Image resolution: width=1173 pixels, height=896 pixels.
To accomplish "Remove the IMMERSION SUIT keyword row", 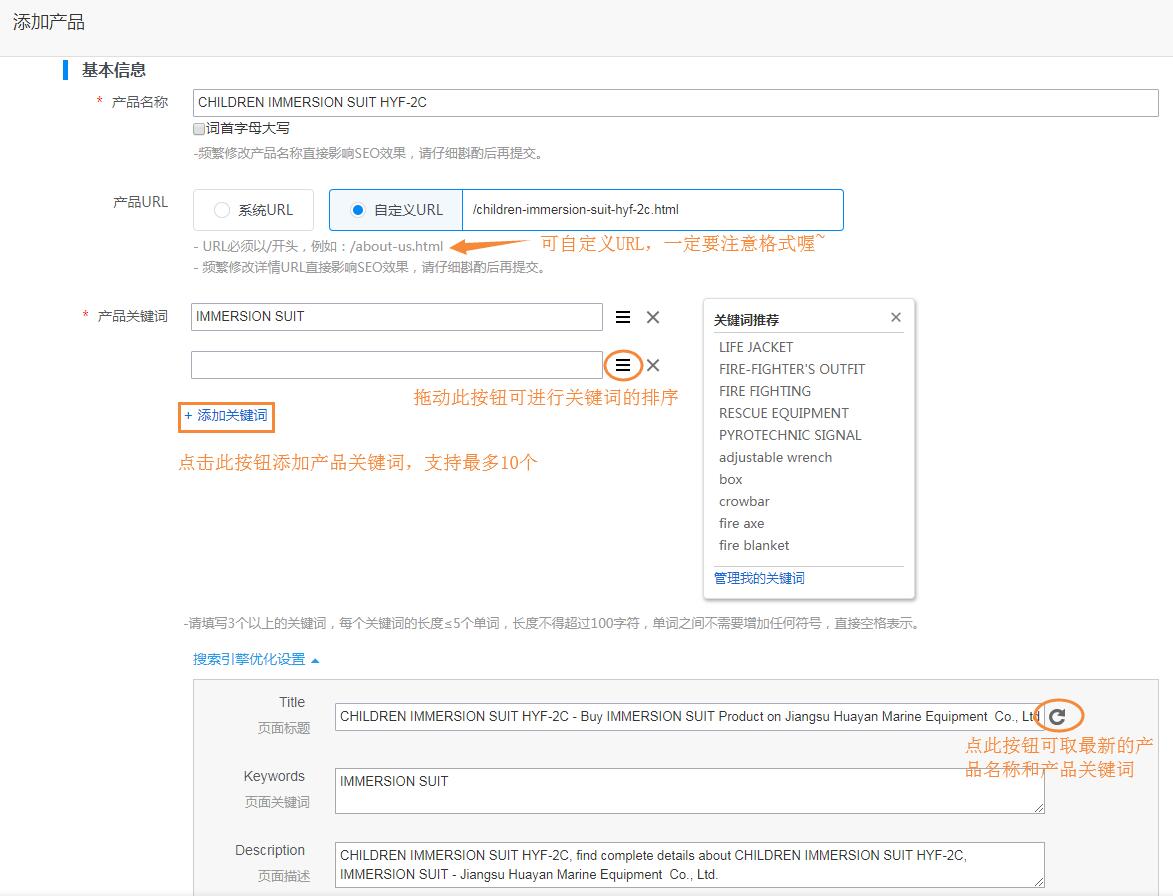I will point(653,317).
